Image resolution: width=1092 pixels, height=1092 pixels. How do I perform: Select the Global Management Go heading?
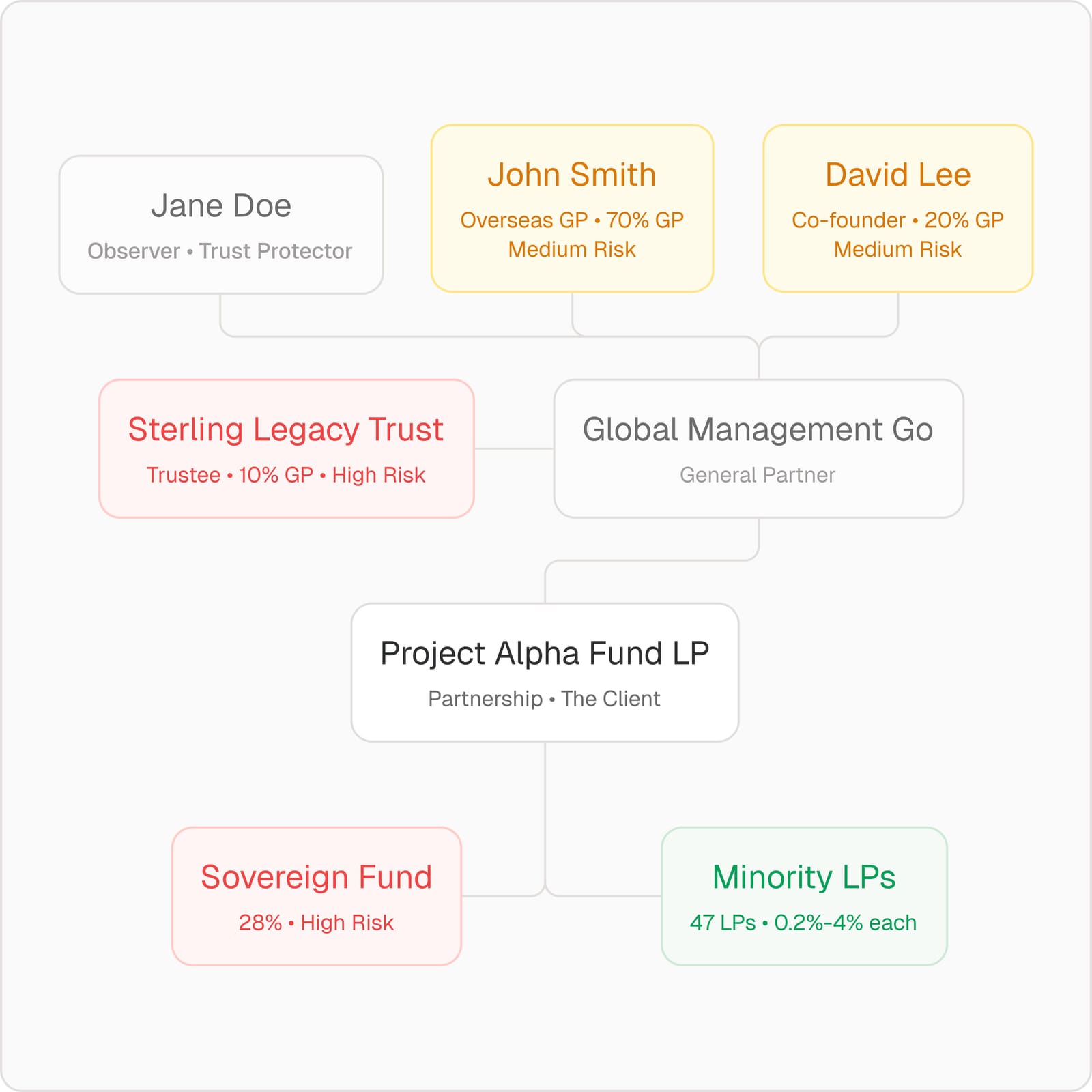(758, 429)
